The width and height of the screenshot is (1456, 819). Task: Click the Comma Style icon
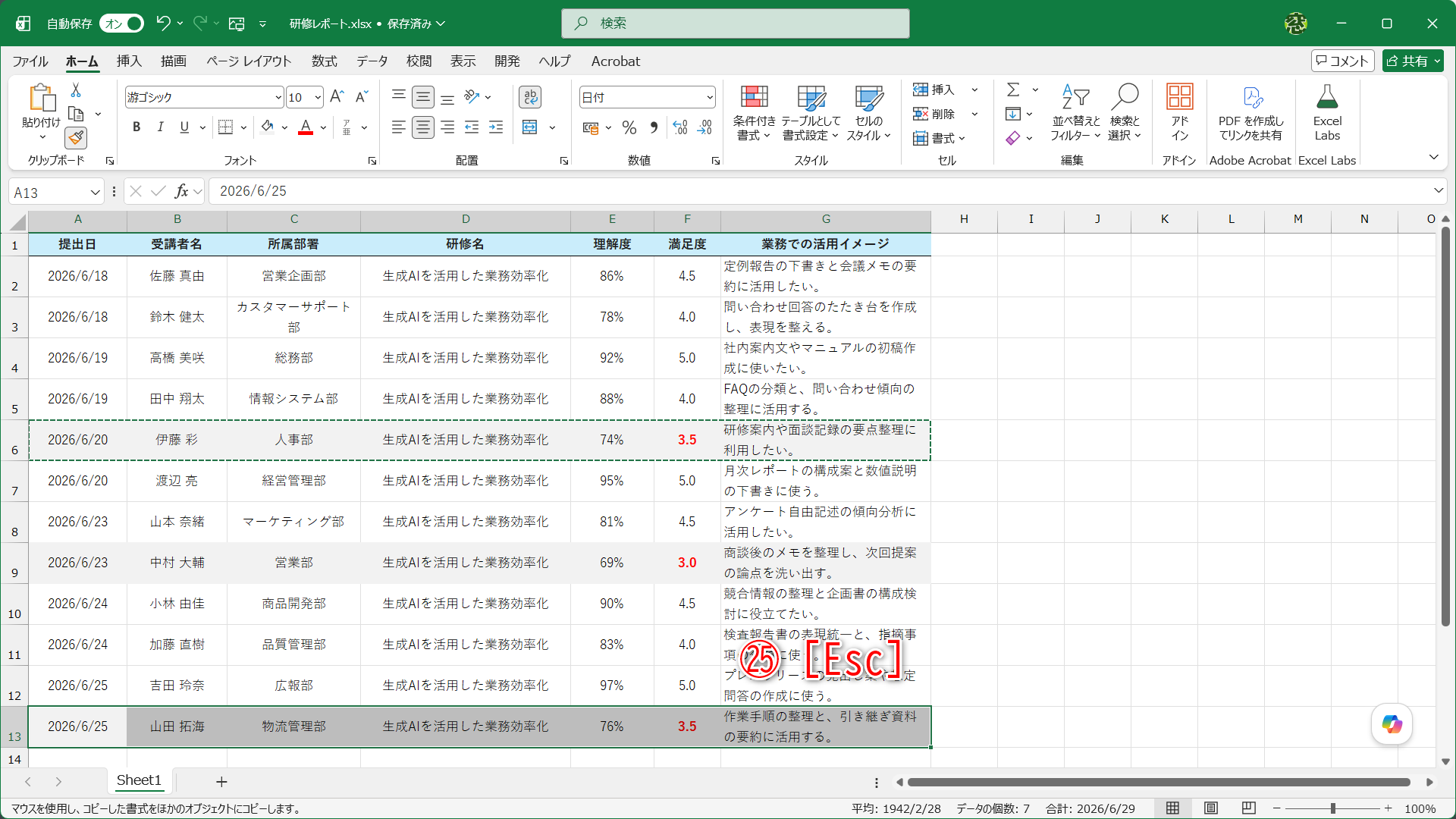click(x=654, y=127)
